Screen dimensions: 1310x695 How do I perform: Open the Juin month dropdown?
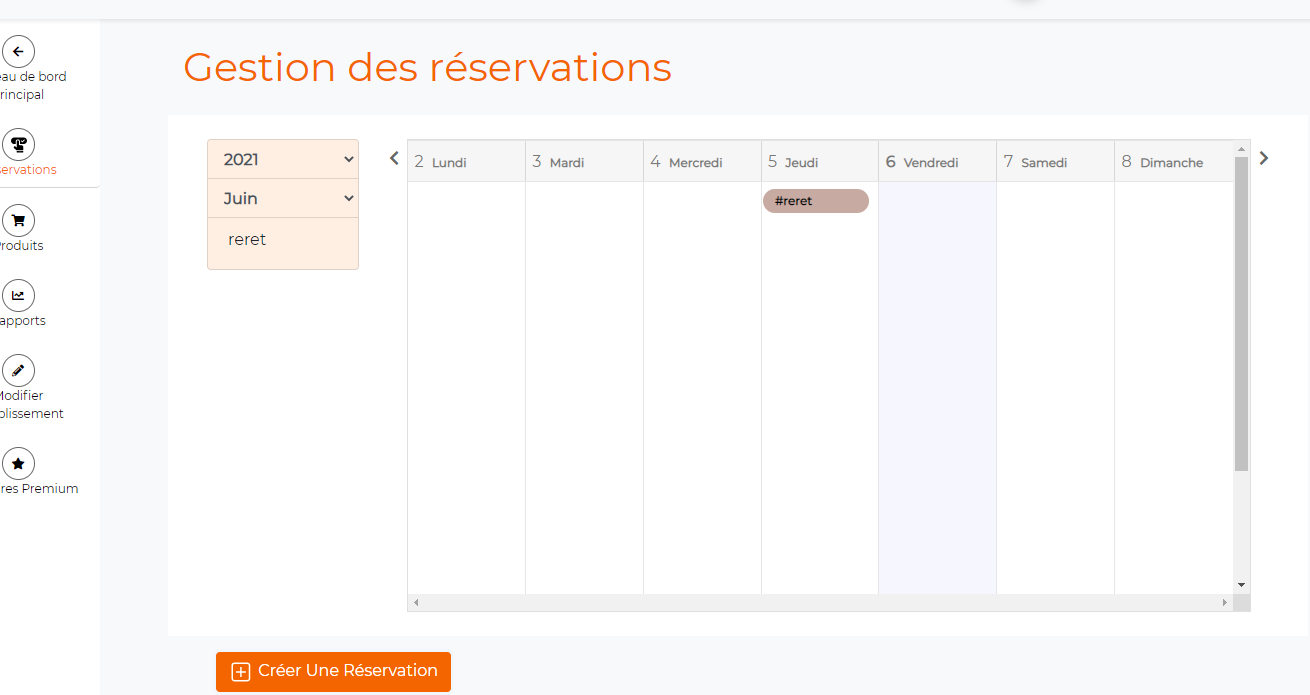(x=283, y=198)
